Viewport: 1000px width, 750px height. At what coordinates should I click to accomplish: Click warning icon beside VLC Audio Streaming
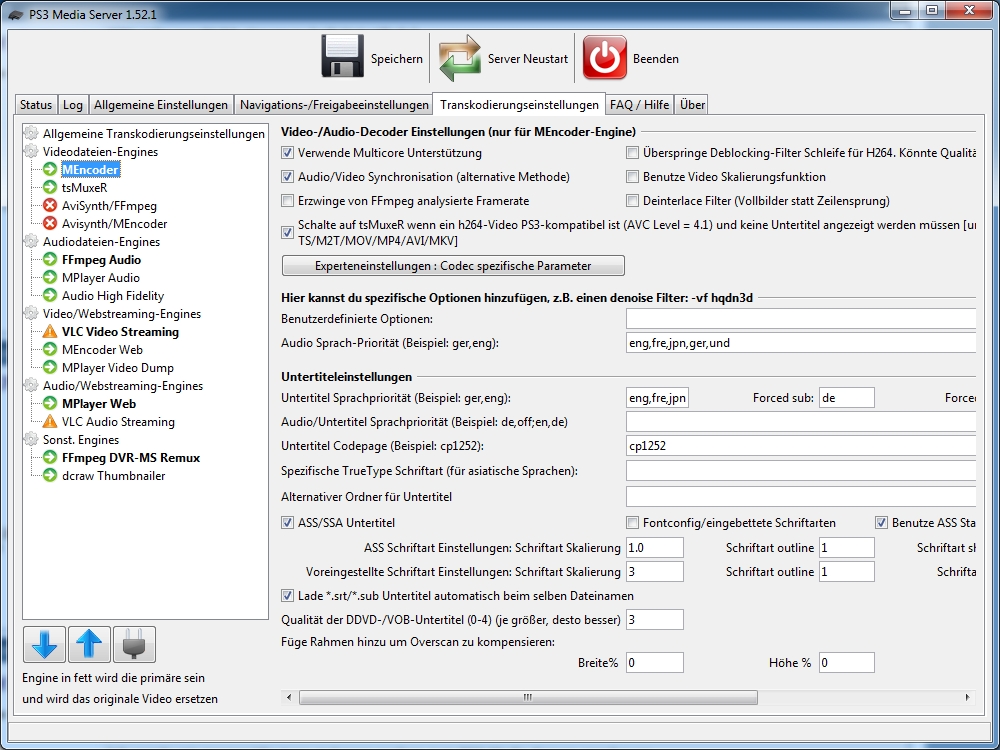click(x=50, y=422)
